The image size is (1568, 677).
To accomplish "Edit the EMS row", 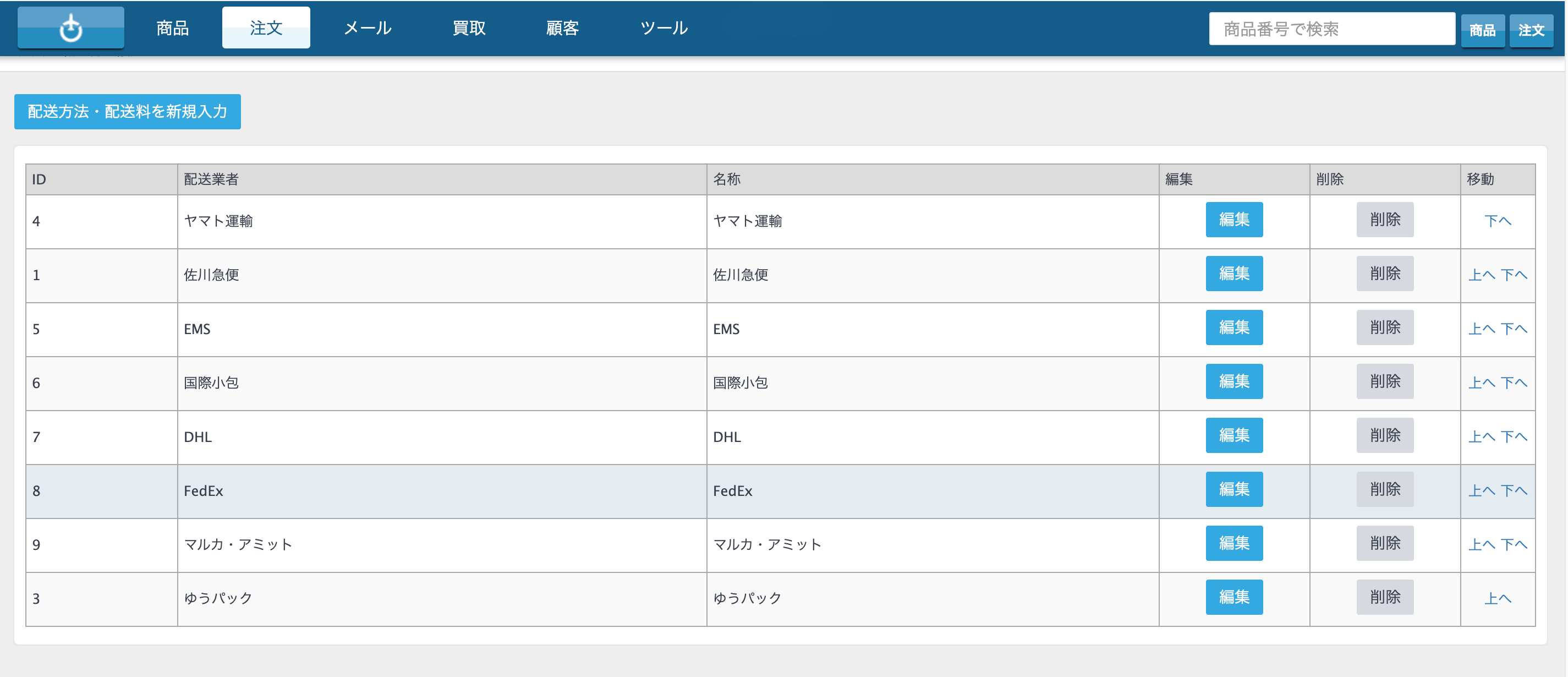I will pos(1234,327).
